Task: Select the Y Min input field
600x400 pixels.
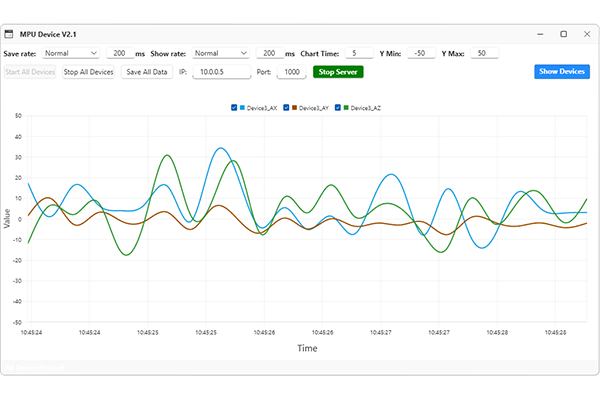Action: [418, 53]
